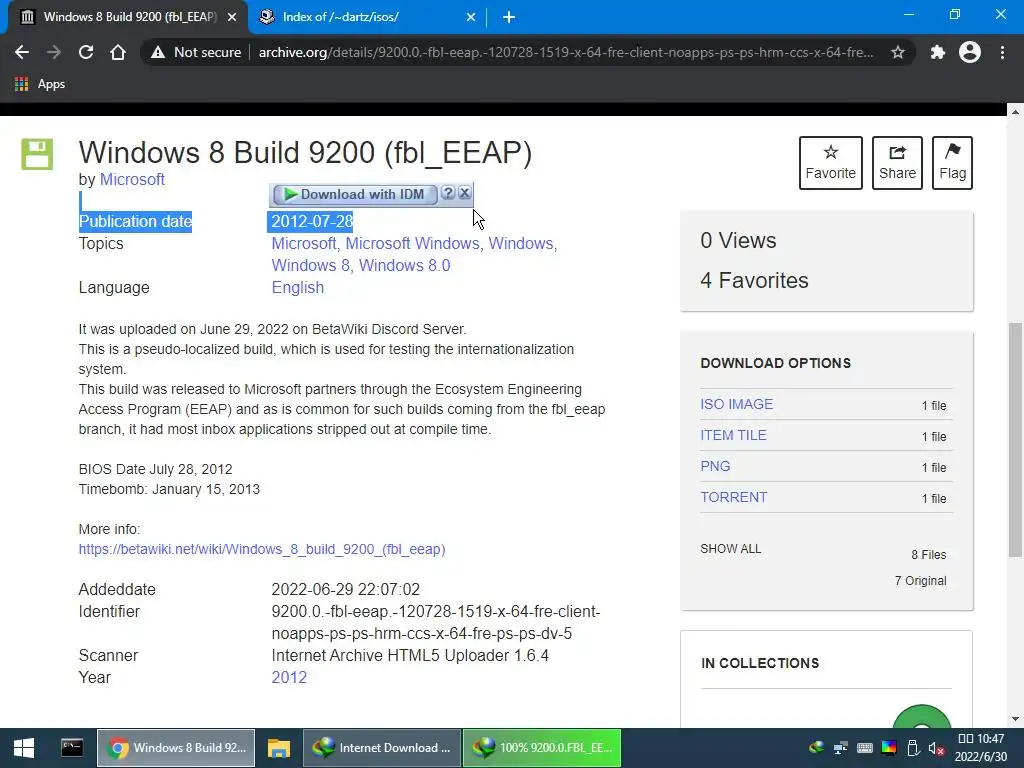Click the page vertical scrollbar thumb
The image size is (1024, 768).
(1015, 440)
